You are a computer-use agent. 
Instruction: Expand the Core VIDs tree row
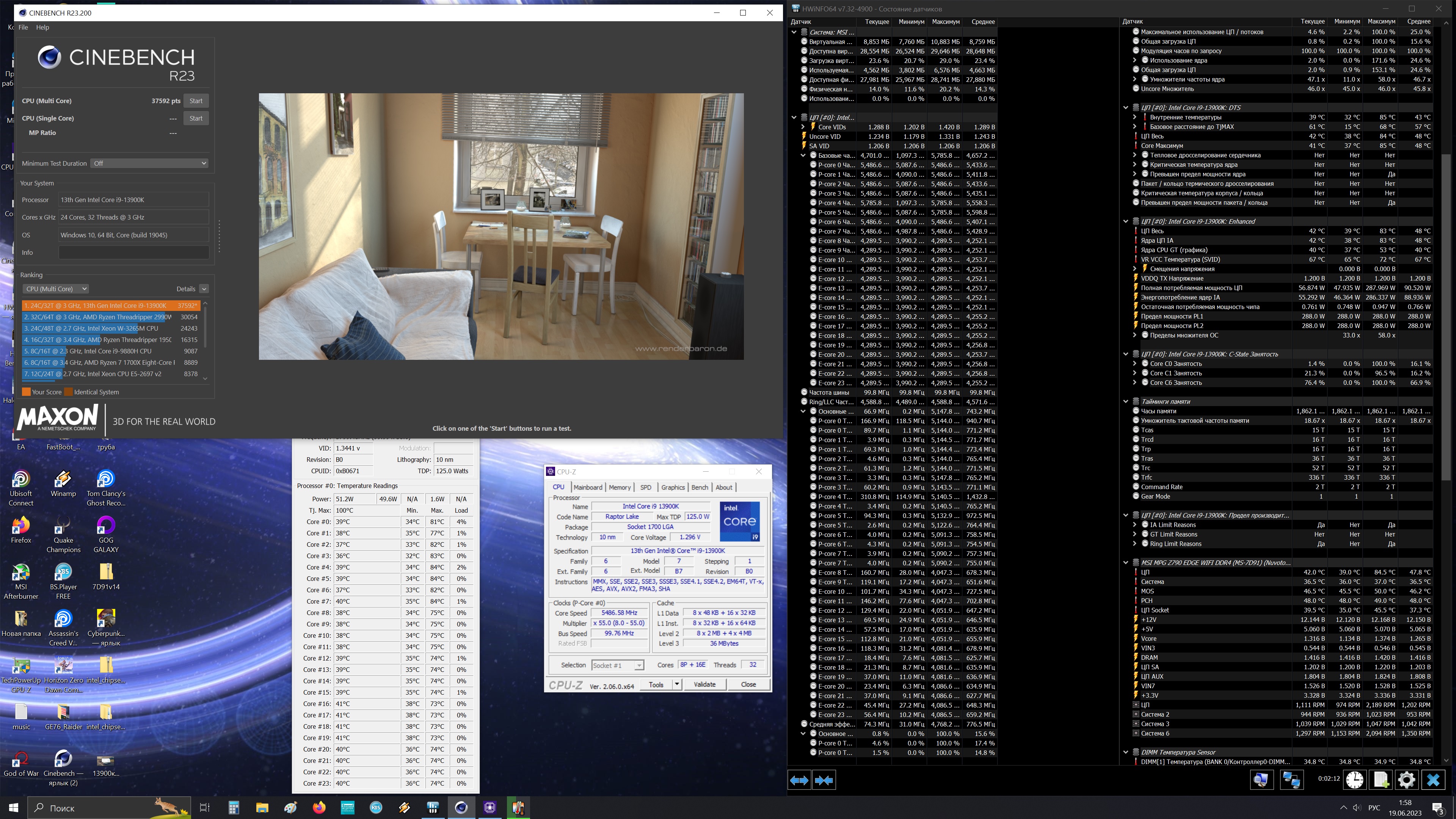[x=803, y=127]
